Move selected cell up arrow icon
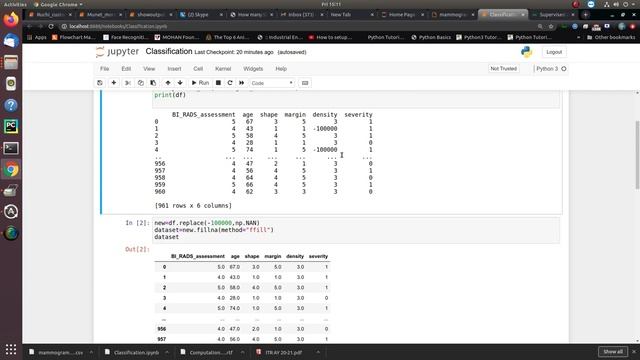This screenshot has height=360, width=640. coord(168,83)
